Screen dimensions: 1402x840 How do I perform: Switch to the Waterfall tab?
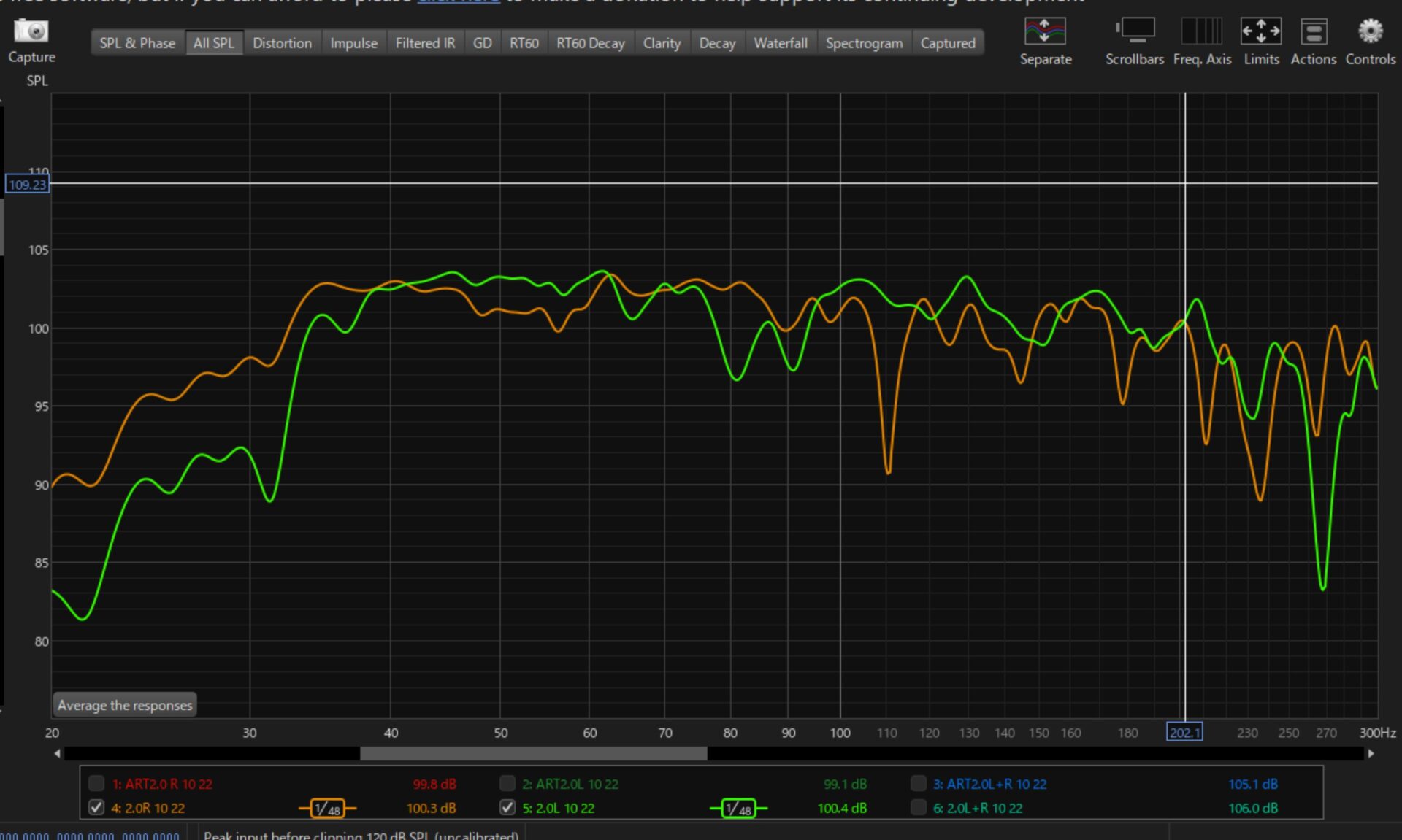pyautogui.click(x=780, y=43)
